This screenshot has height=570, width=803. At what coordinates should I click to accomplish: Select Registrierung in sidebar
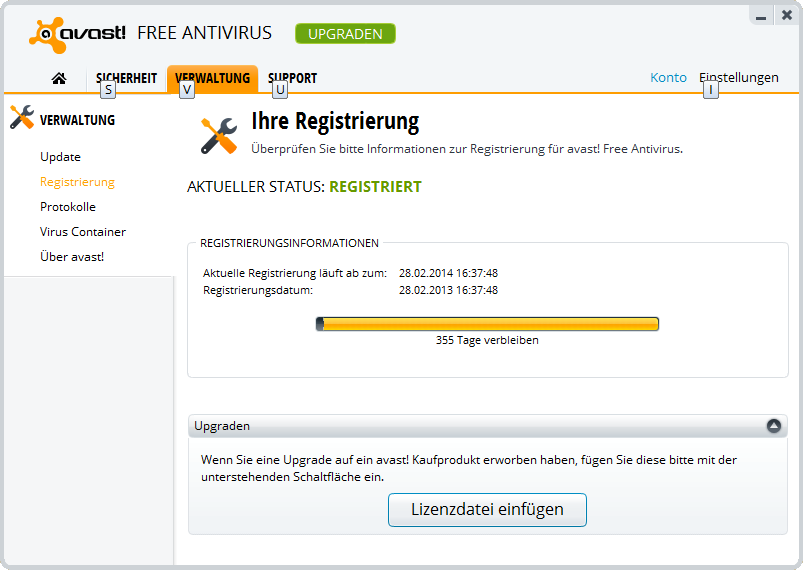[77, 182]
